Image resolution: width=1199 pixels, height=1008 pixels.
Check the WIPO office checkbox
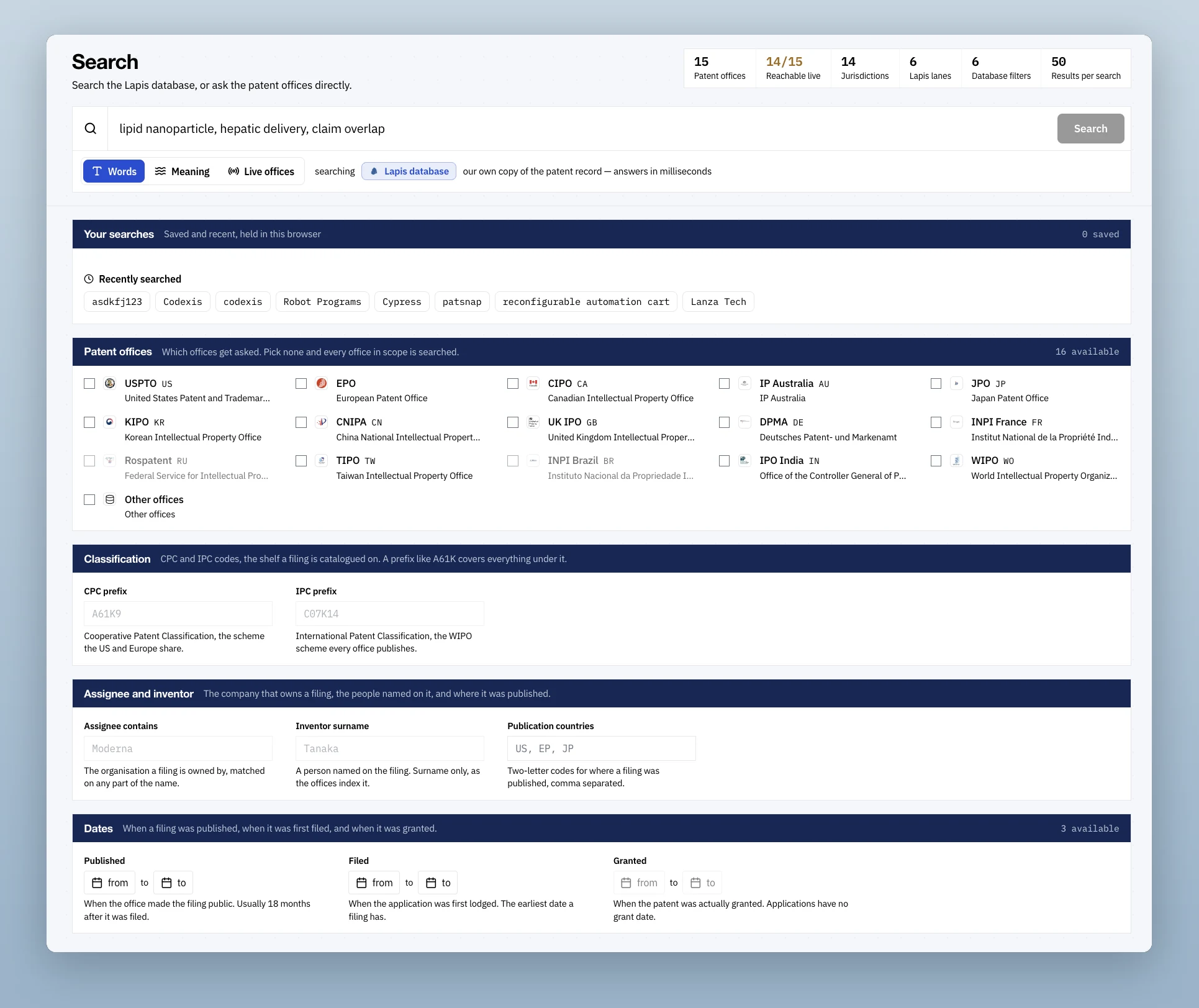pos(936,460)
